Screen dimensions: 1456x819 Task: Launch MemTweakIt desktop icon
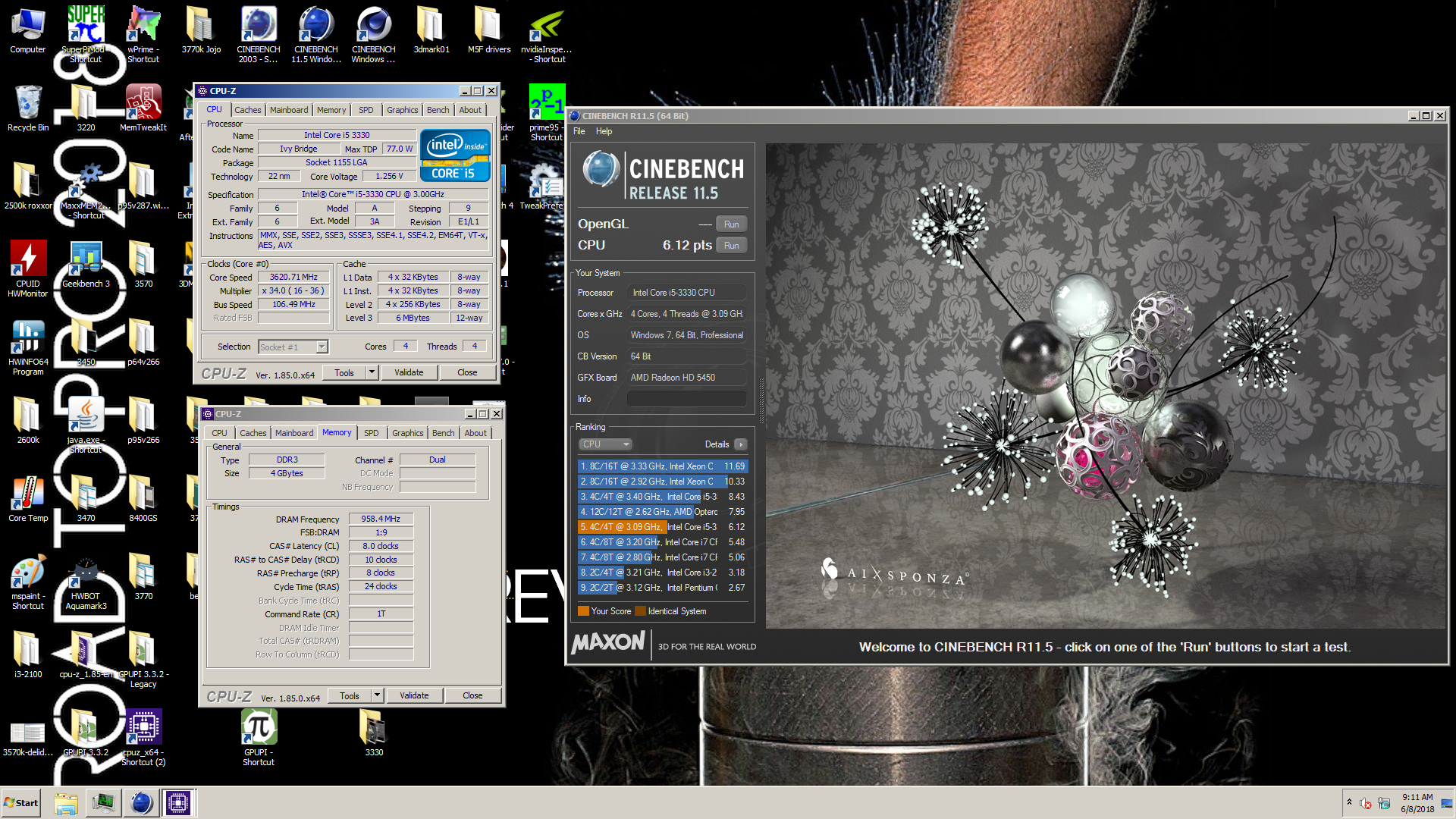click(143, 108)
